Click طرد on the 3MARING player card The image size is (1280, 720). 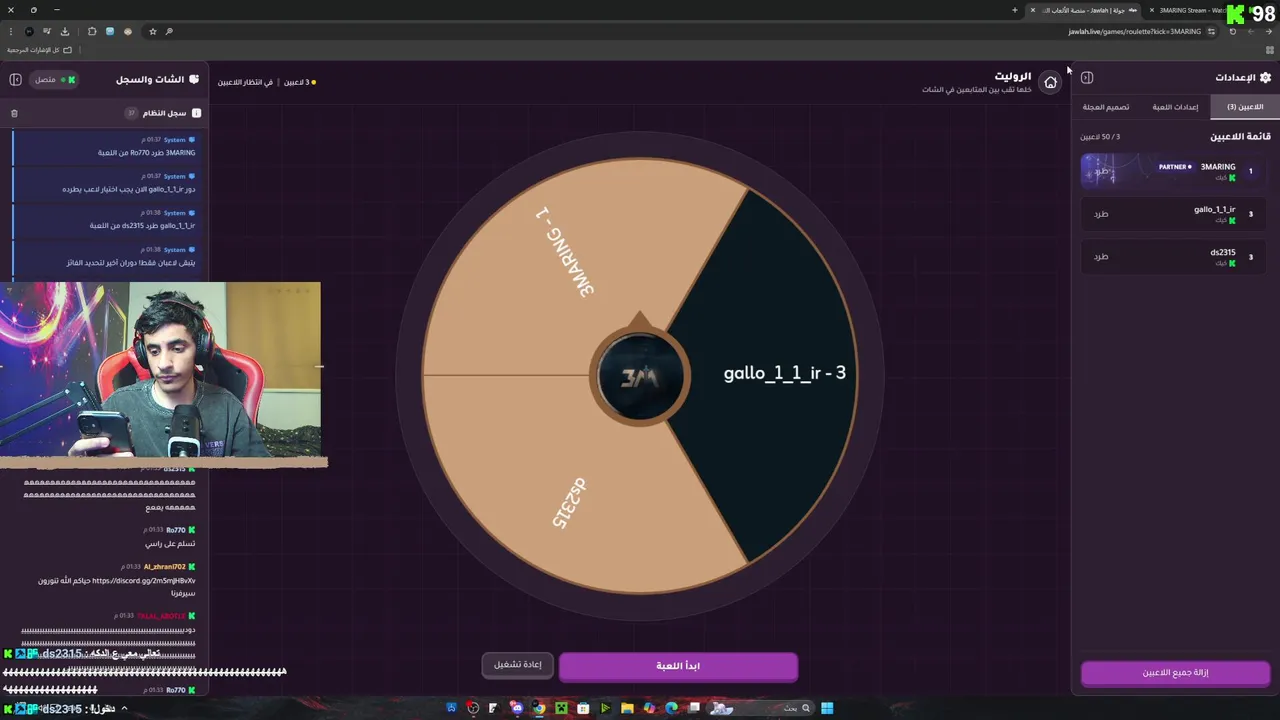(x=1102, y=171)
